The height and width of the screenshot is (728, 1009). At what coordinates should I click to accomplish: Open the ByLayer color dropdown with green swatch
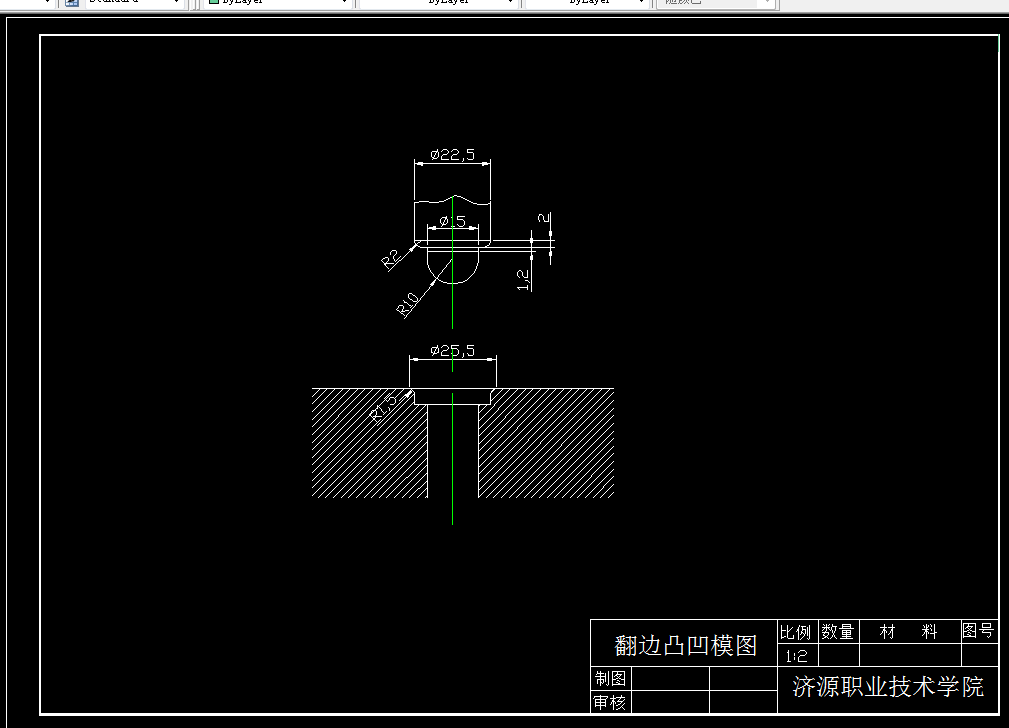(x=277, y=3)
